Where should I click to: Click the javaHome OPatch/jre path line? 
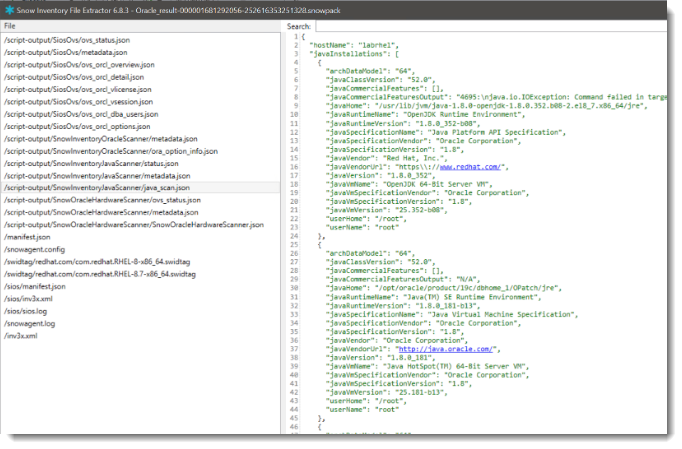tap(444, 288)
